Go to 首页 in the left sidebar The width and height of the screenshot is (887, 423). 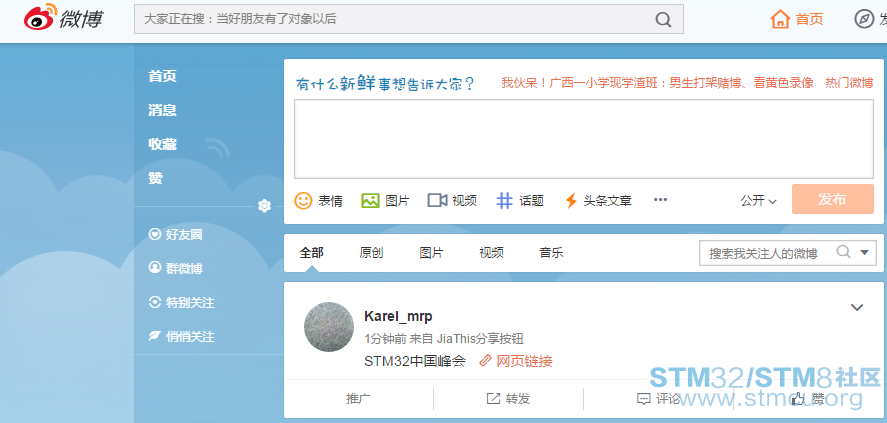[162, 76]
